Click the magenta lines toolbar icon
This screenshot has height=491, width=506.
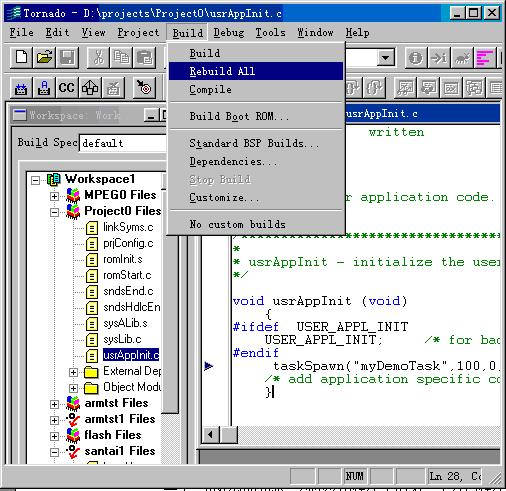pos(485,58)
